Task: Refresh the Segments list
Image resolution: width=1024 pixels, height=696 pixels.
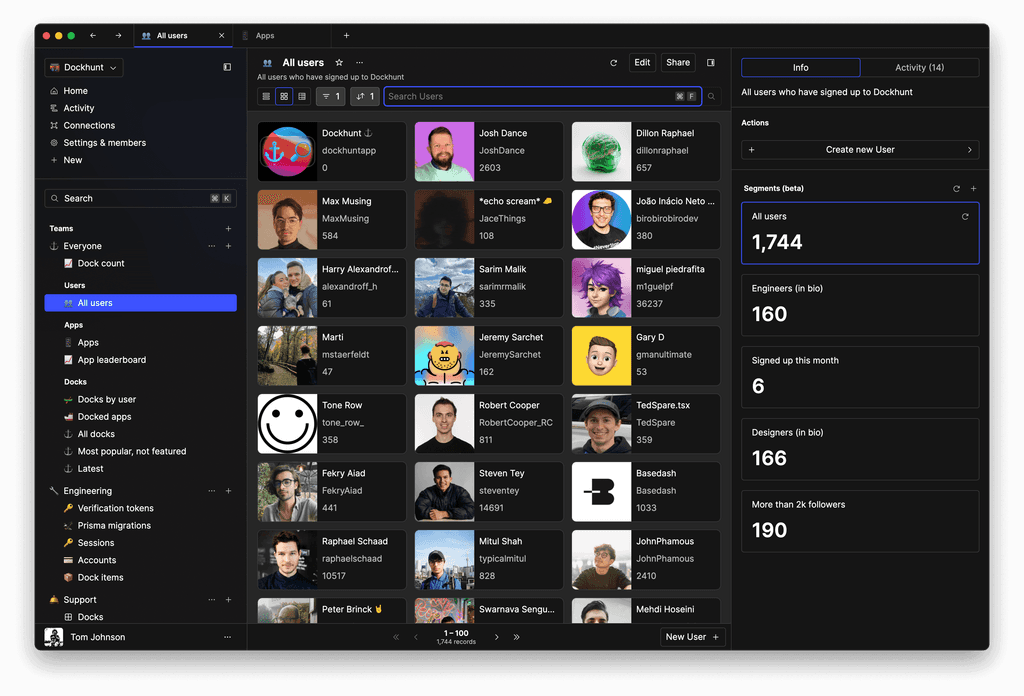Action: 956,188
